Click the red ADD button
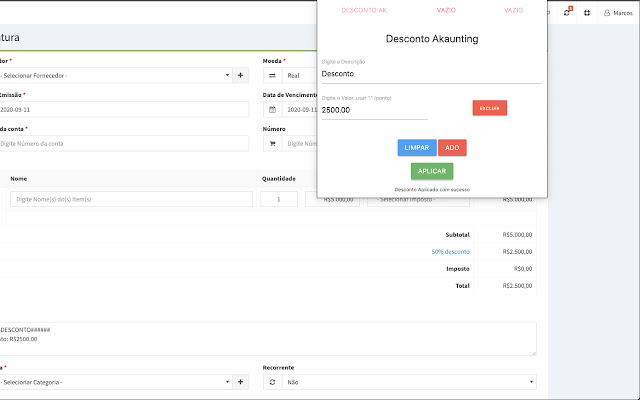 [x=452, y=148]
